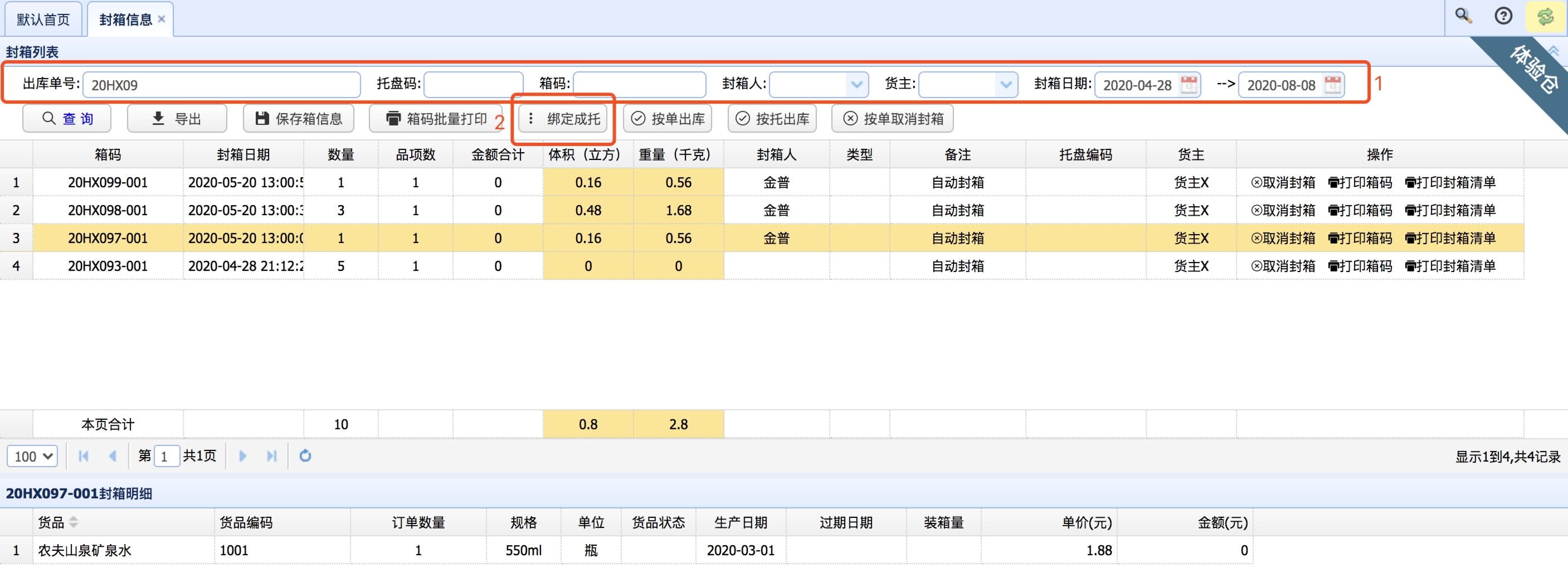Image resolution: width=1568 pixels, height=582 pixels.
Task: Click the page number input box
Action: point(166,456)
